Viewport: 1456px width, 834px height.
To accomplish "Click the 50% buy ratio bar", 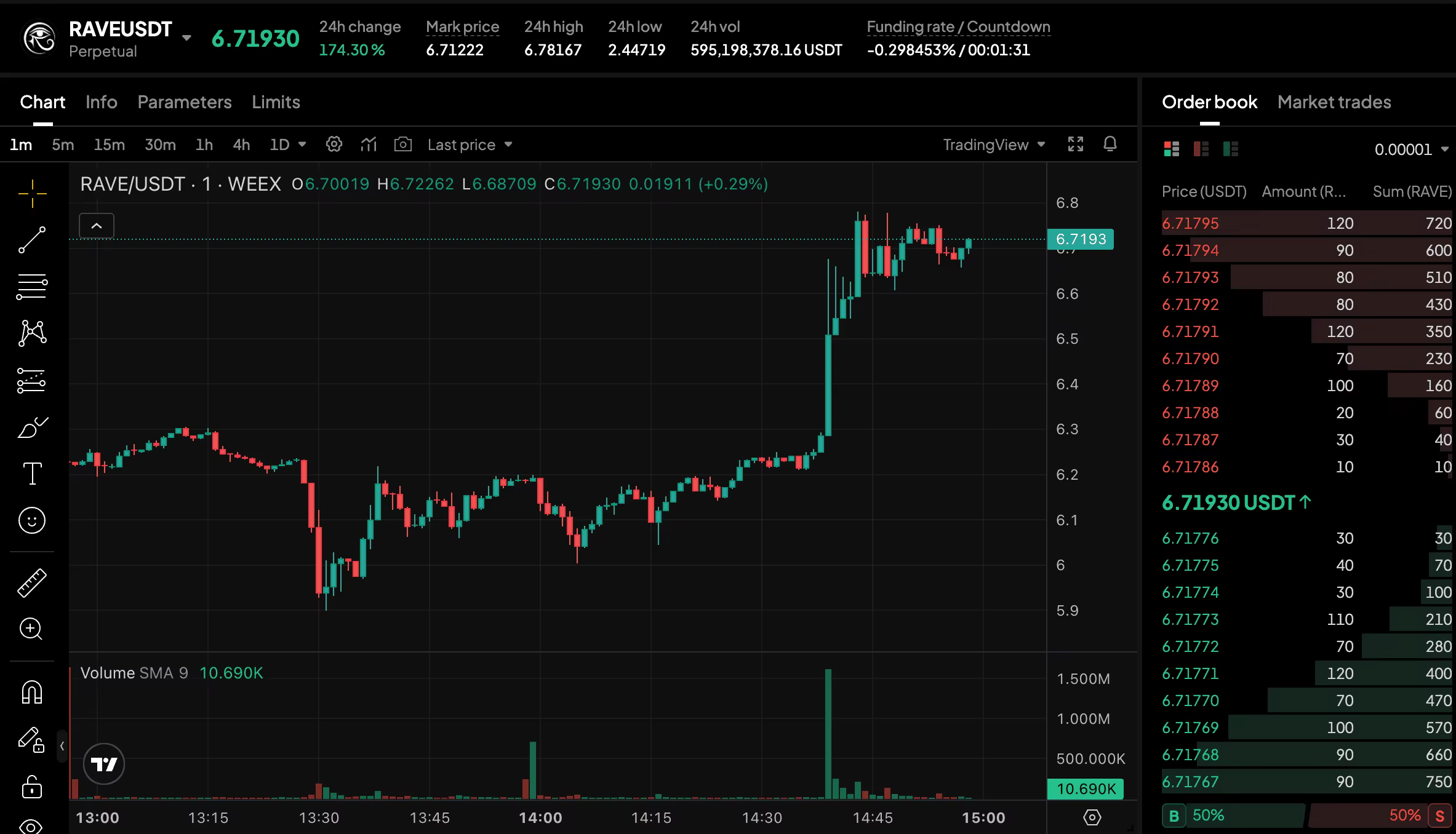I will click(x=1246, y=816).
